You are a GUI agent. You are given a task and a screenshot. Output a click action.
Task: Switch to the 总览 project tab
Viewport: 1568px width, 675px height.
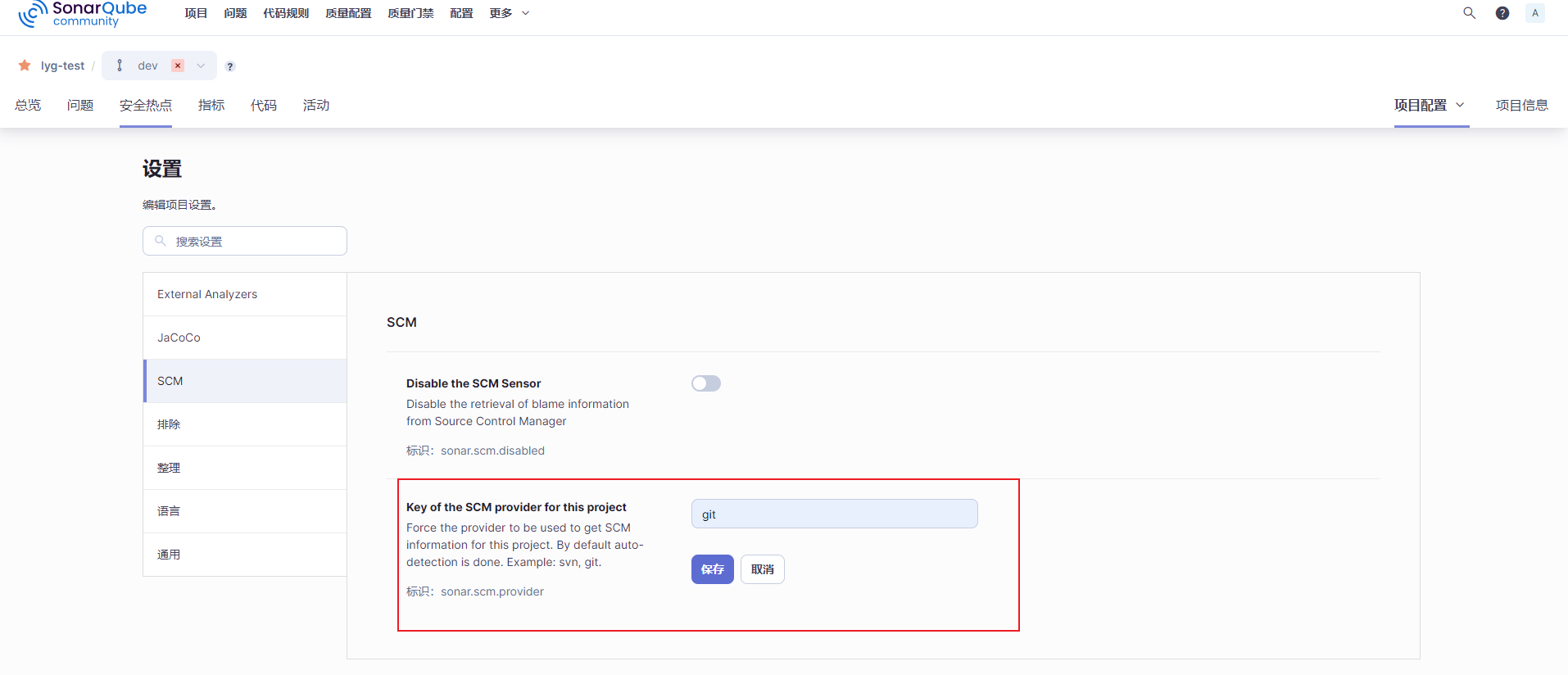click(x=28, y=105)
